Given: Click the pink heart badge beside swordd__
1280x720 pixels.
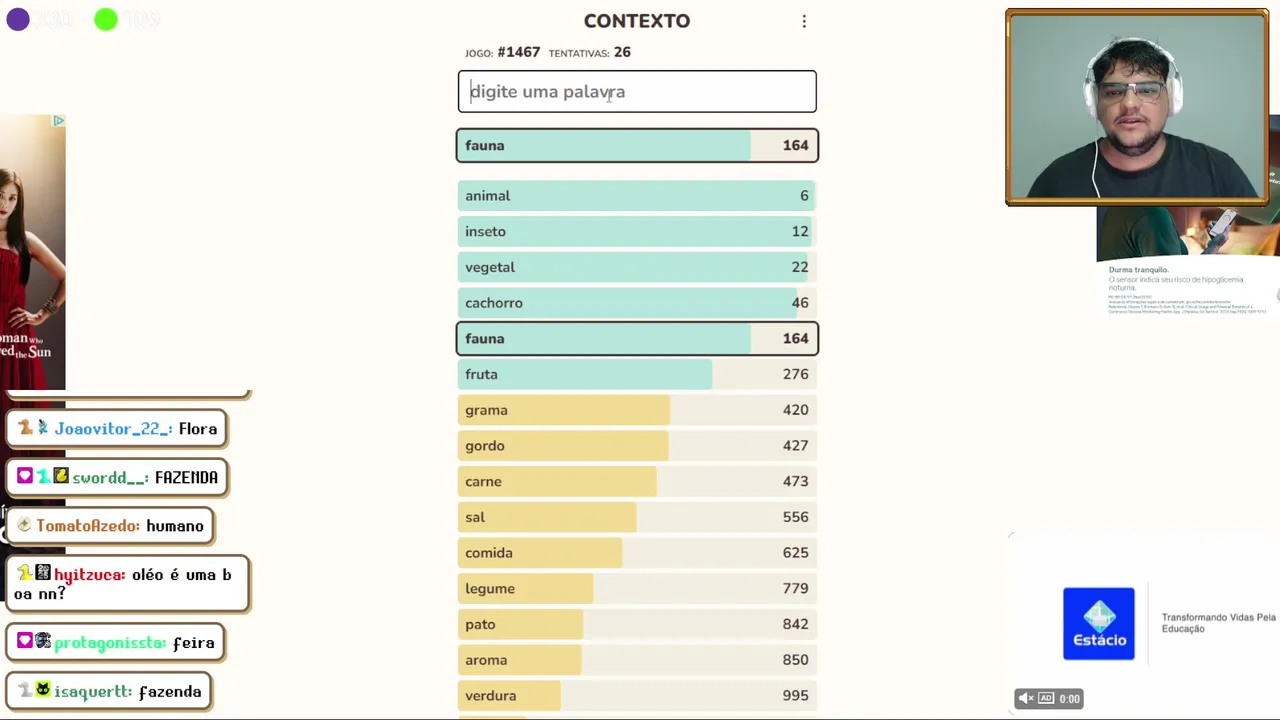Looking at the screenshot, I should pos(25,477).
